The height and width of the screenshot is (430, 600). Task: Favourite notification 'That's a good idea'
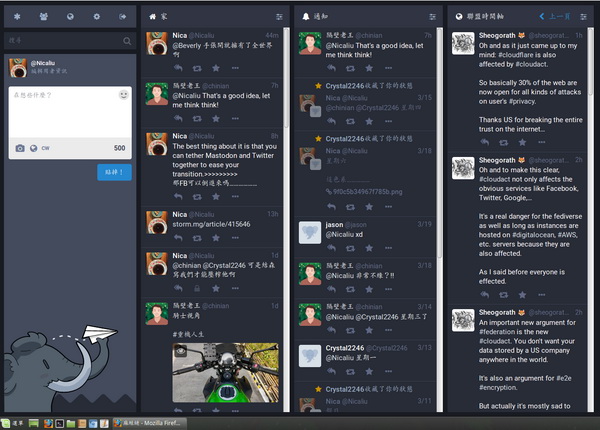(369, 68)
